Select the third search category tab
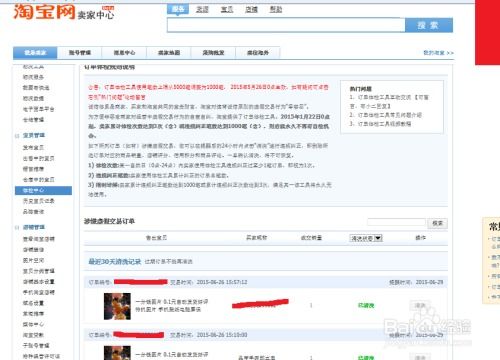Viewport: 500px width, 360px height. click(227, 9)
